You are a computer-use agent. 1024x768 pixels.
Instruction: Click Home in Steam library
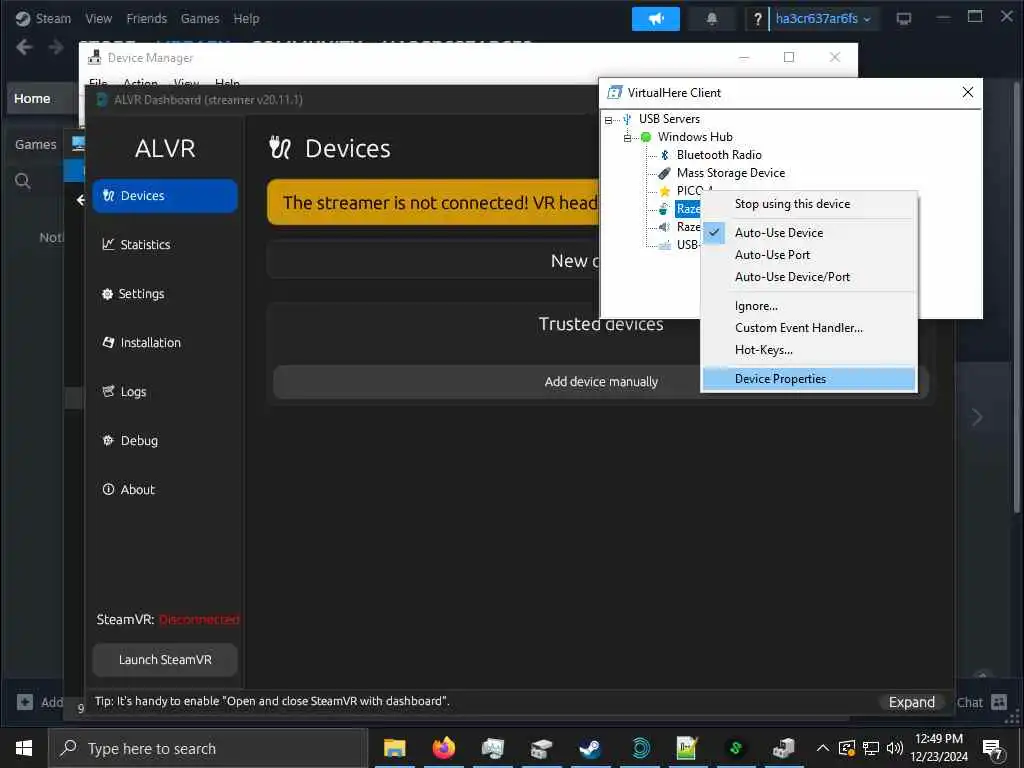coord(32,99)
